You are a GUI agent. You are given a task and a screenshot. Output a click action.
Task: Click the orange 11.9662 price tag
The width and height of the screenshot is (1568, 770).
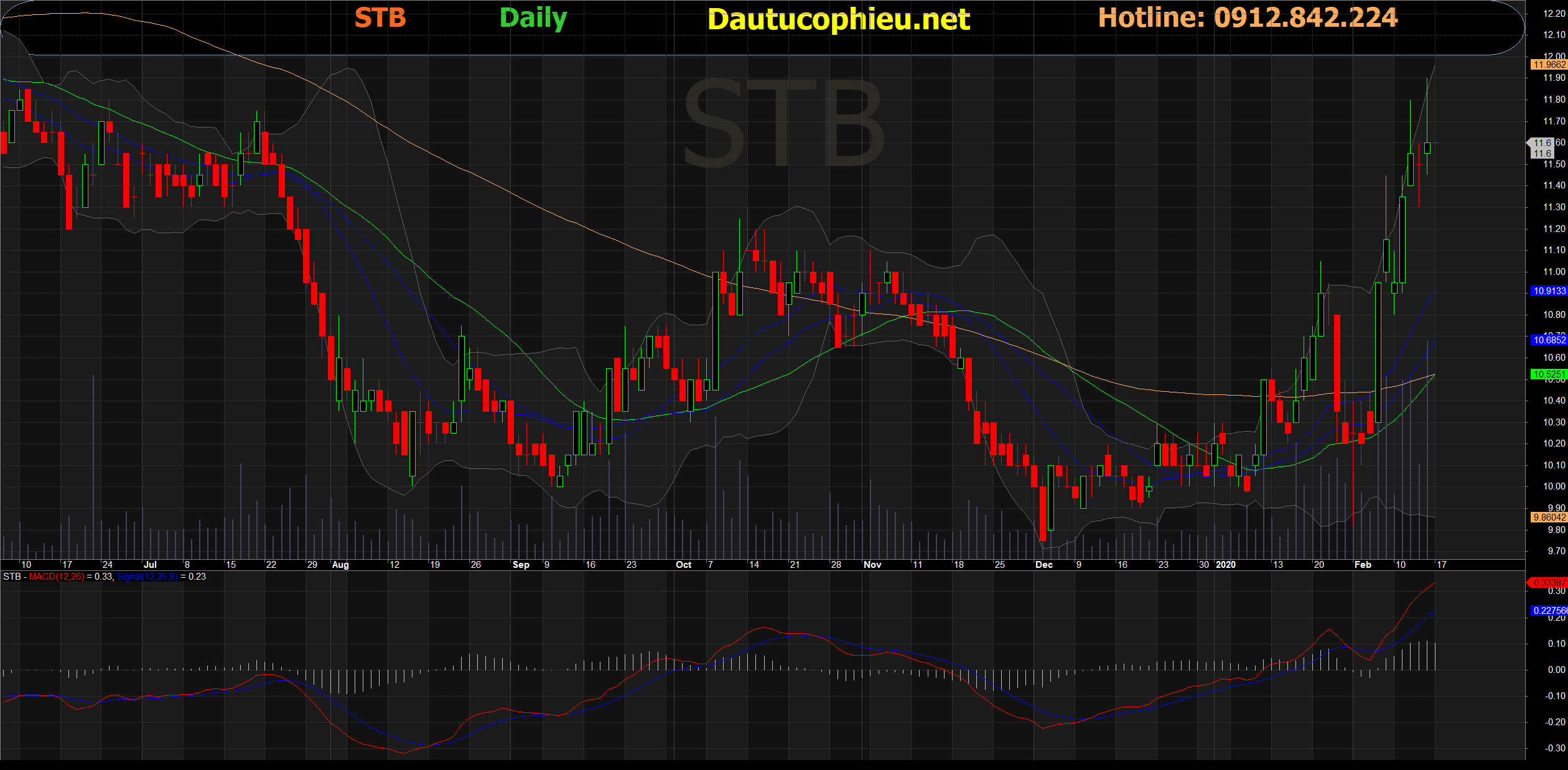[x=1549, y=65]
